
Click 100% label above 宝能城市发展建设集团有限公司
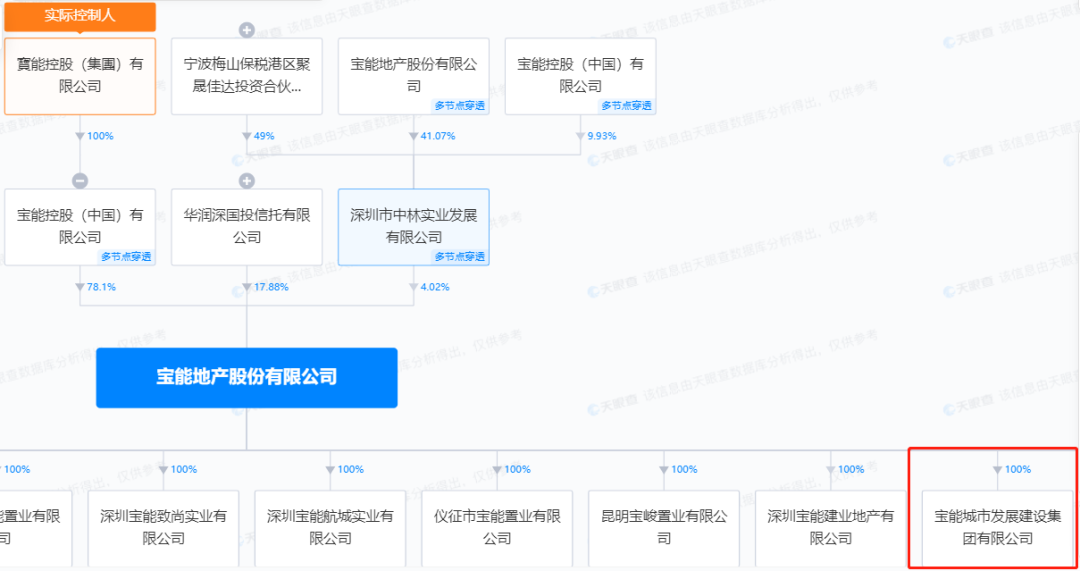coord(1018,469)
